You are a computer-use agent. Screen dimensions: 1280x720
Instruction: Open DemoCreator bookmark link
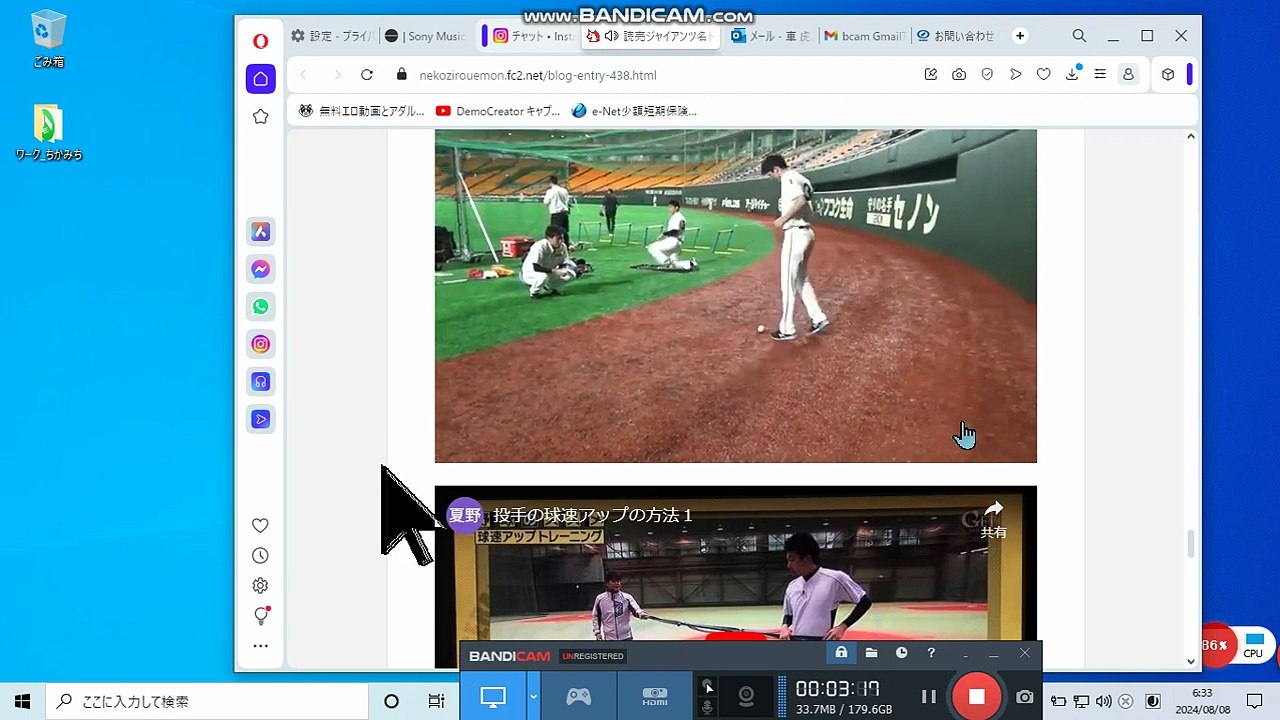click(x=498, y=111)
